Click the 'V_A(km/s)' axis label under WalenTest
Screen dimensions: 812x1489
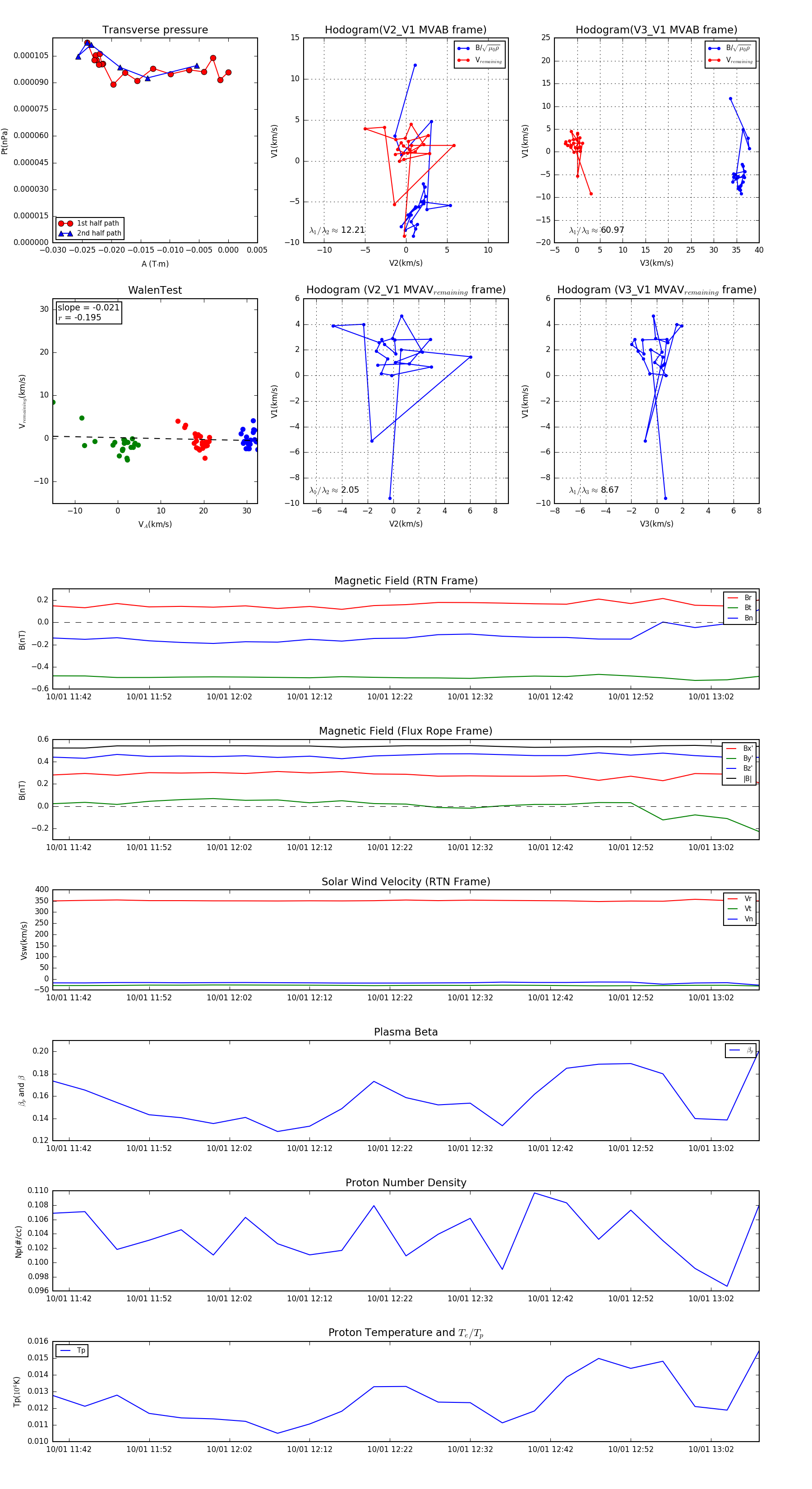155,524
